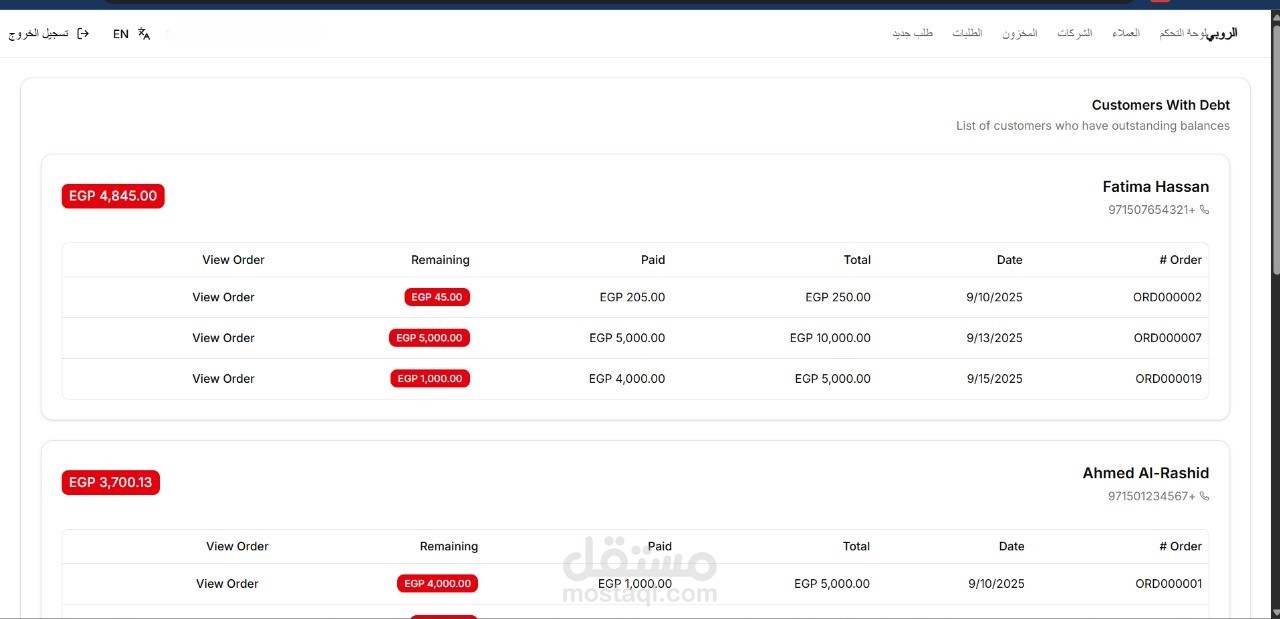This screenshot has width=1280, height=619.
Task: Click the تسجيل الخروج logout text
Action: point(39,34)
